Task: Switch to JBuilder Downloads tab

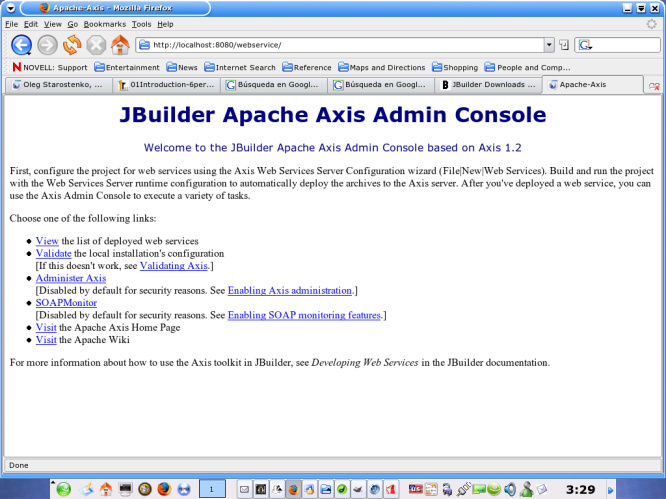Action: pos(490,85)
